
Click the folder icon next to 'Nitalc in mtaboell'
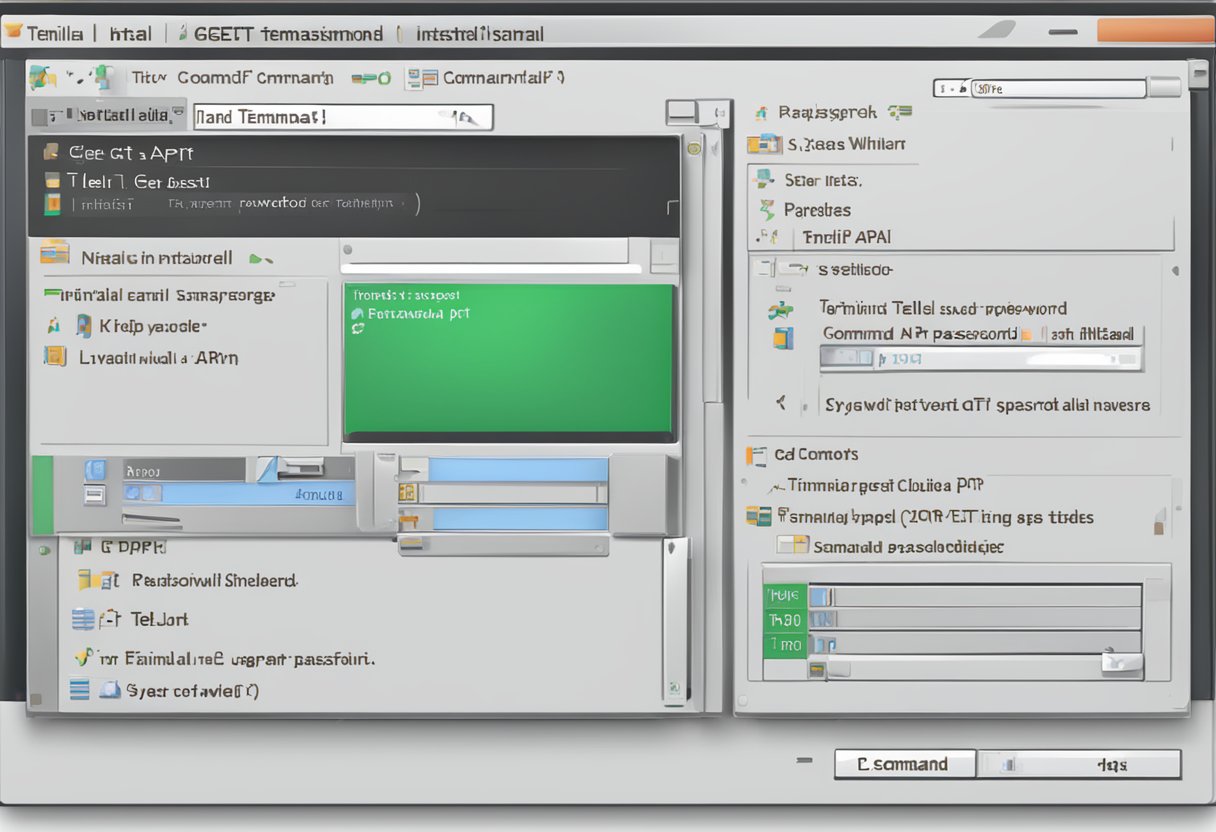[x=54, y=254]
